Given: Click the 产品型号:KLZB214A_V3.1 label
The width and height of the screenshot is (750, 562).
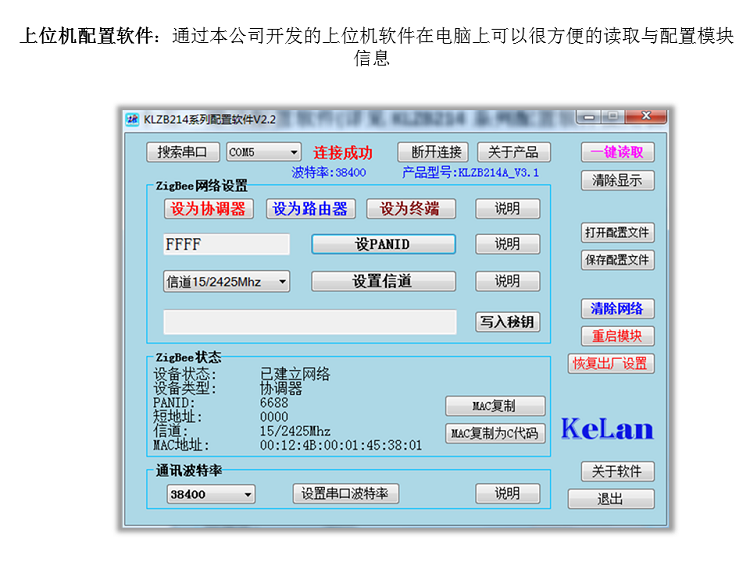Looking at the screenshot, I should pyautogui.click(x=470, y=173).
